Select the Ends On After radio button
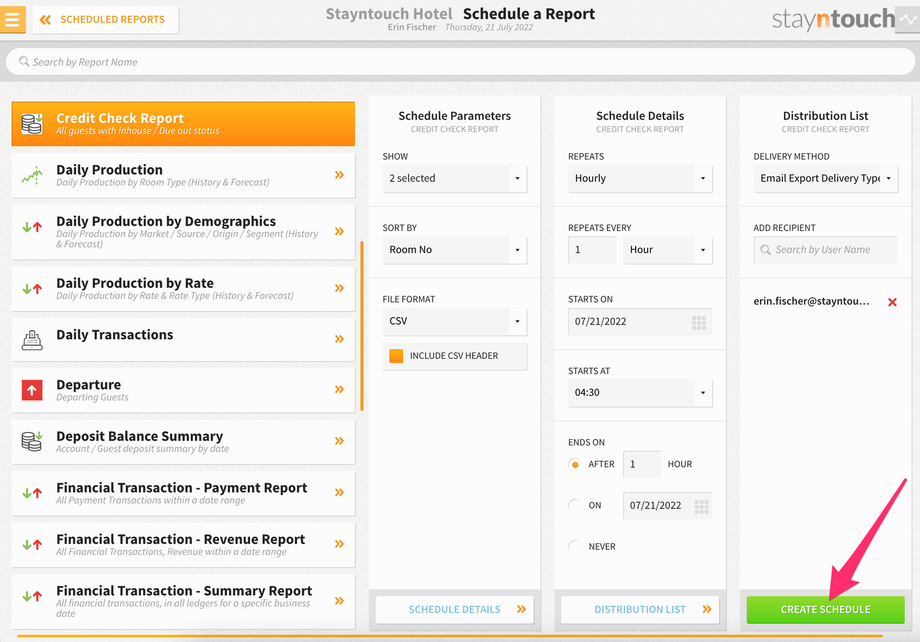The width and height of the screenshot is (920, 642). click(575, 465)
